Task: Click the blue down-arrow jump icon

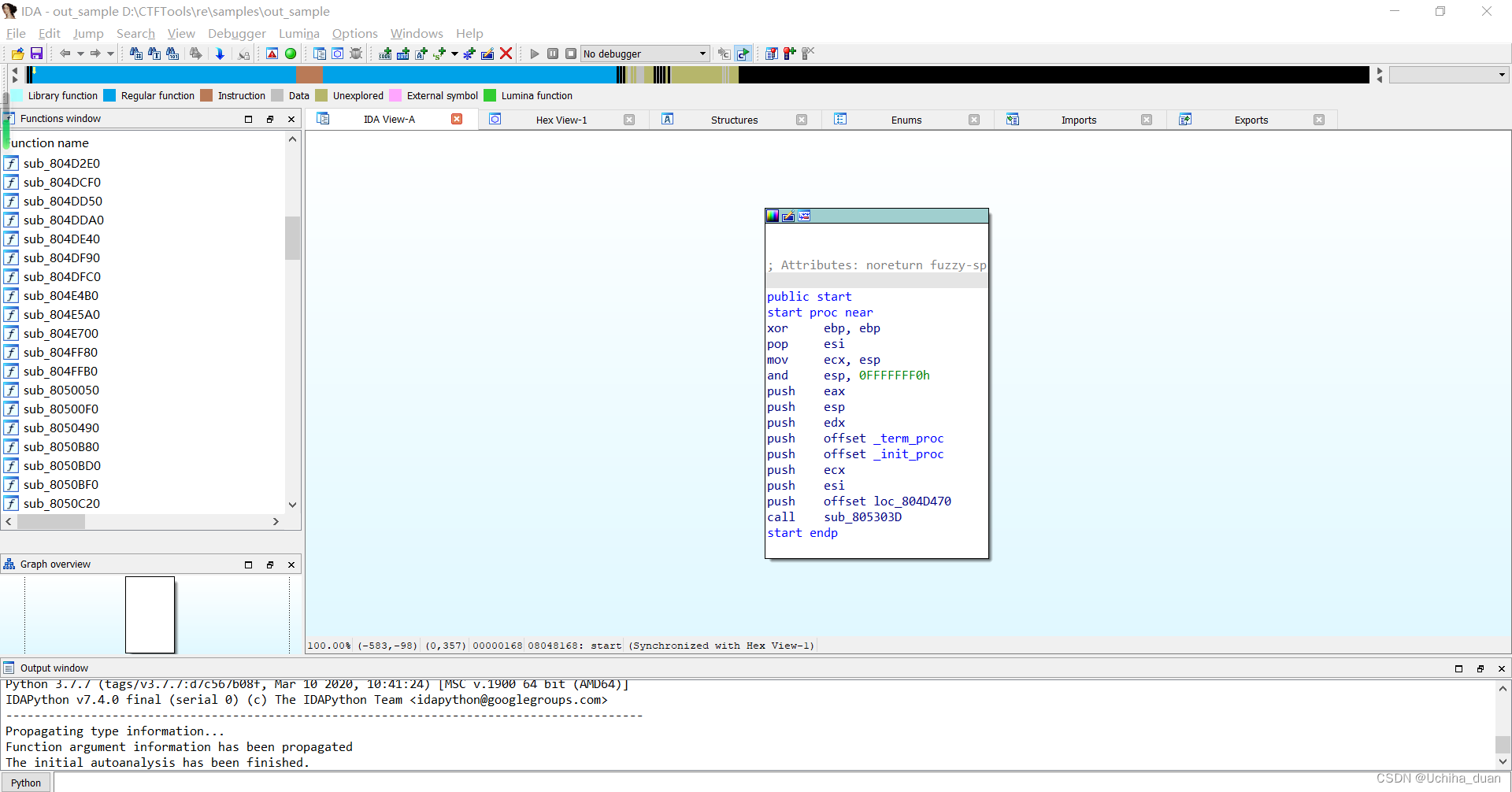Action: tap(220, 54)
